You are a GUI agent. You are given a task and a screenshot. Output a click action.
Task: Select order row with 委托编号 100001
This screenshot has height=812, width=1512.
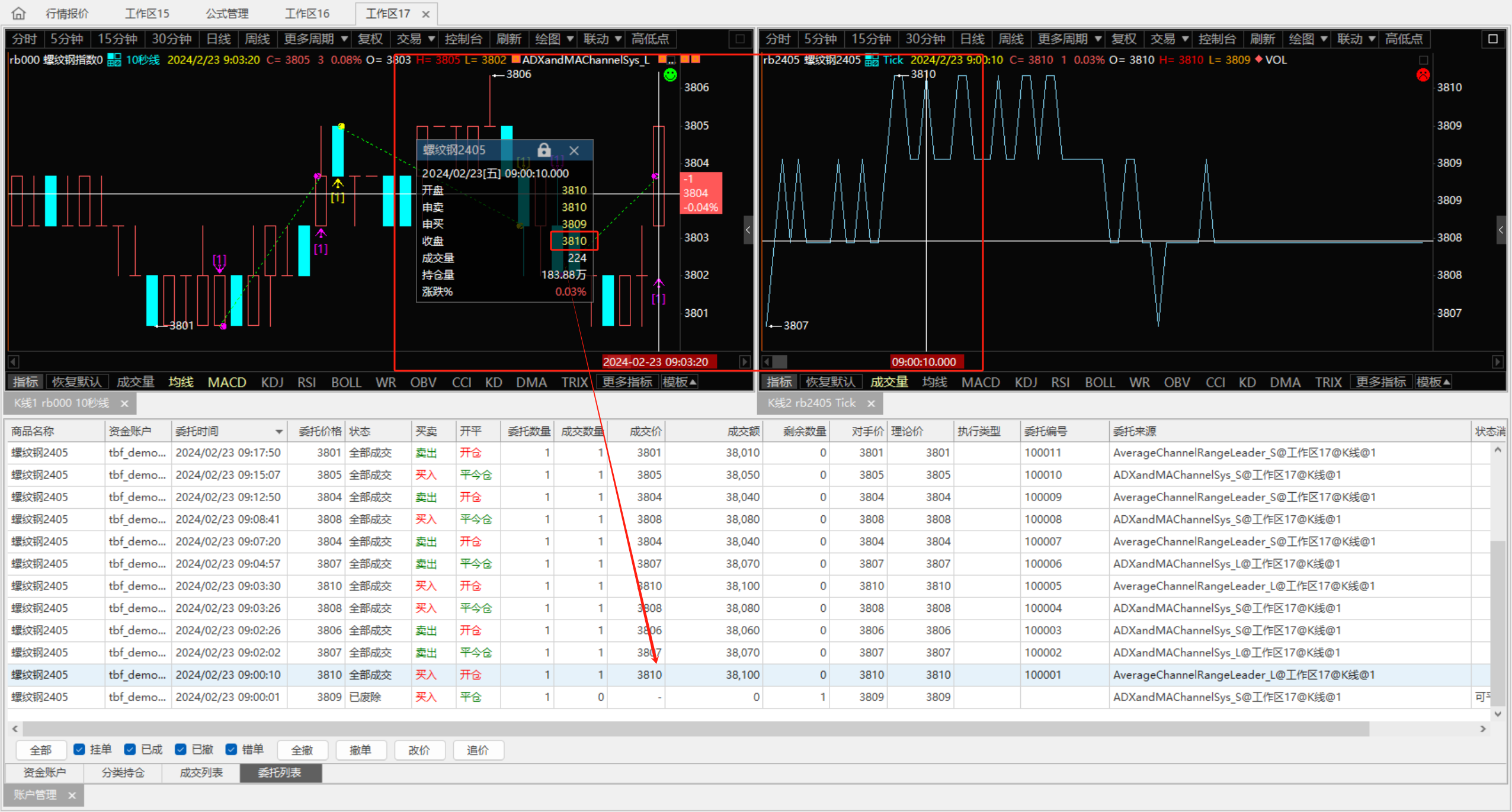tap(748, 675)
